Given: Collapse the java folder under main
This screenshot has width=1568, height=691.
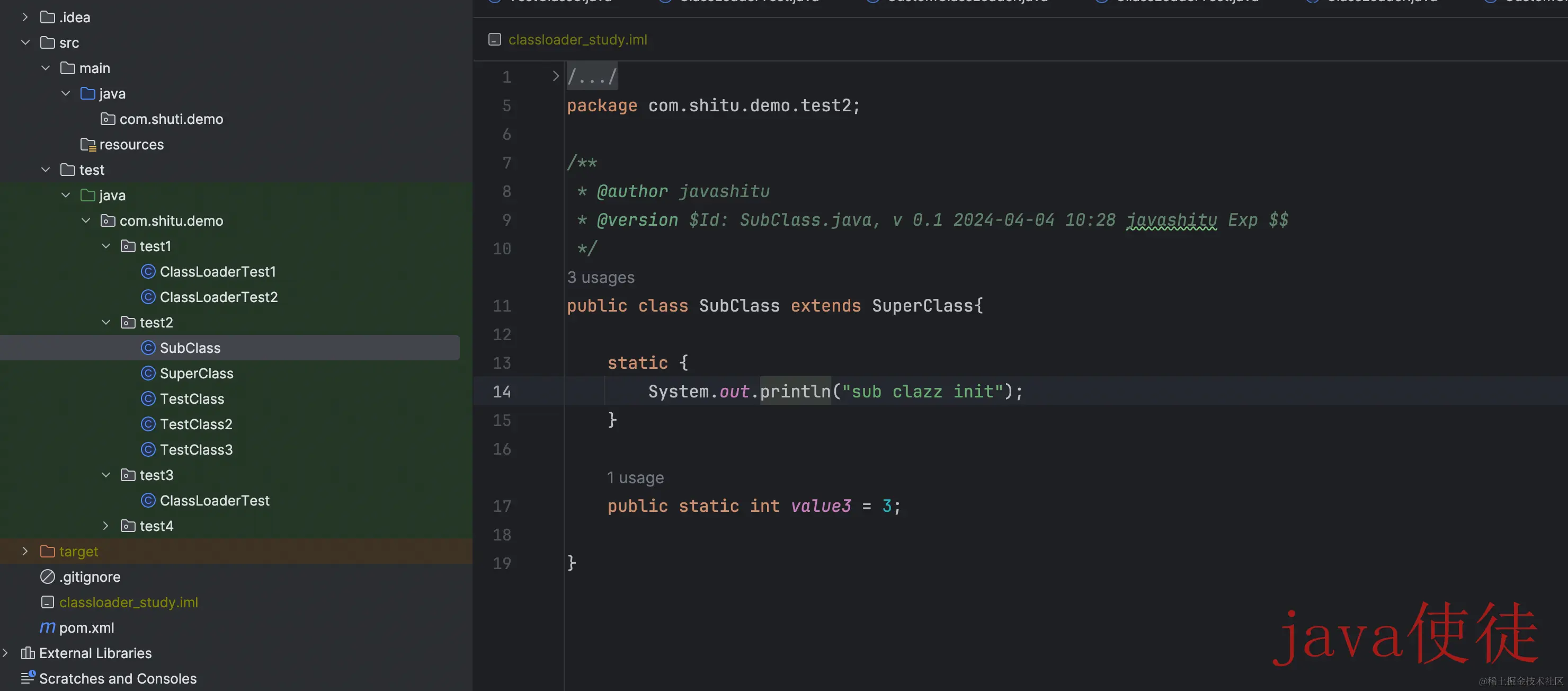Looking at the screenshot, I should click(66, 94).
